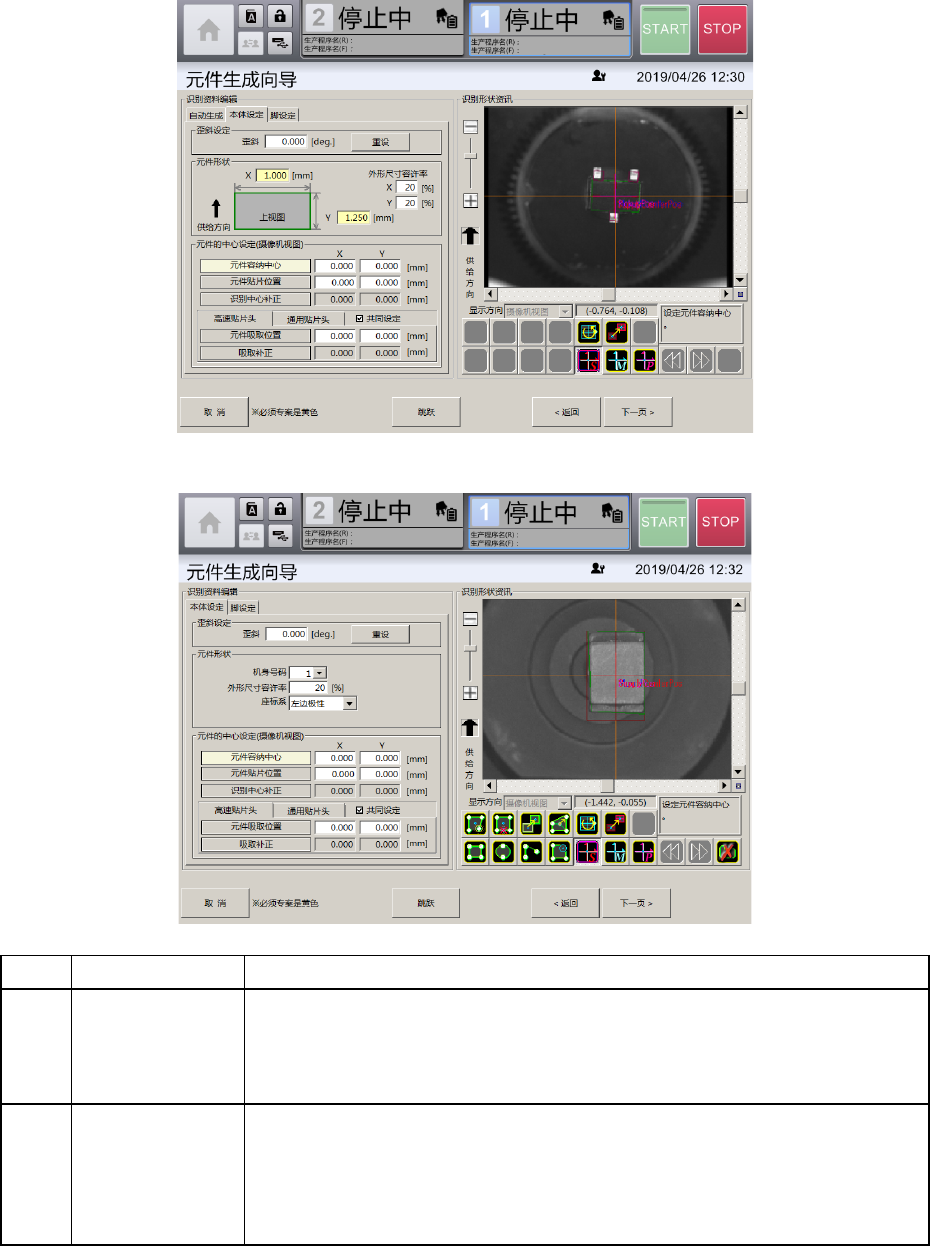This screenshot has width=930, height=1246.
Task: Select the M crosshair icon in the 12:30 screen
Action: pyautogui.click(x=617, y=360)
